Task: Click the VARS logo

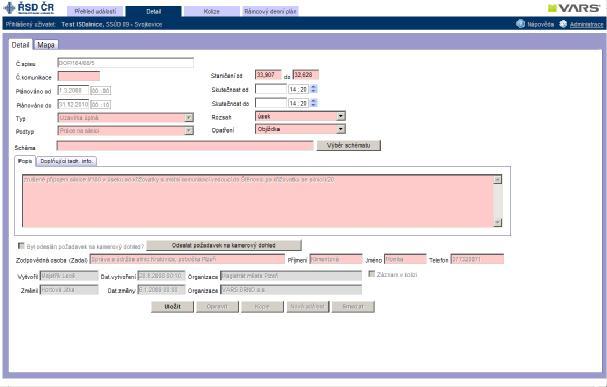Action: (x=574, y=8)
